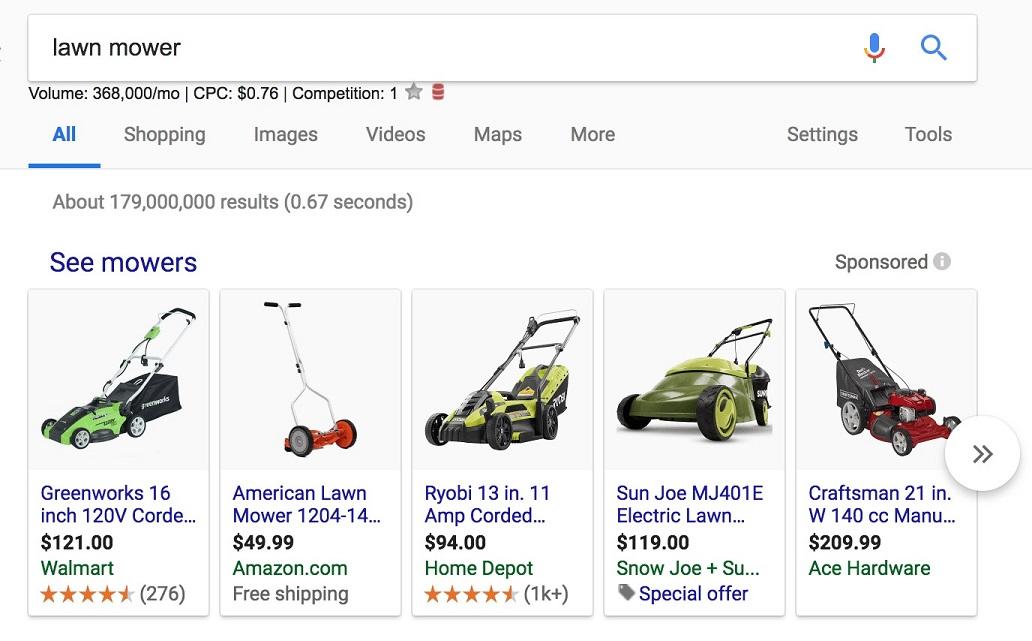Click the star icon beside the keyword metrics

pyautogui.click(x=413, y=91)
